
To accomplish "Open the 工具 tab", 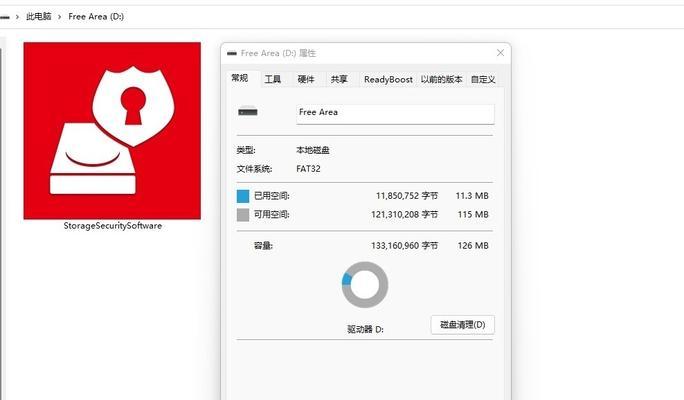I will click(x=273, y=79).
